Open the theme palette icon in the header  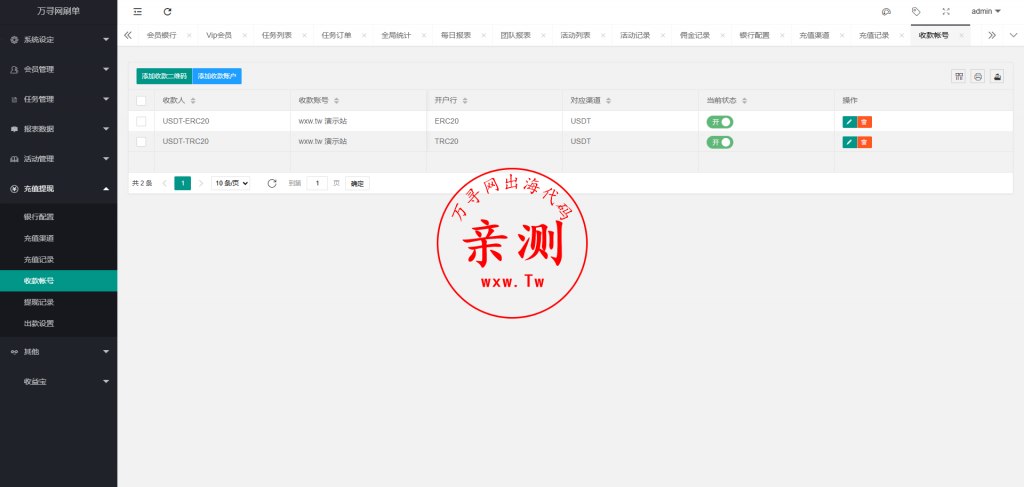[886, 11]
